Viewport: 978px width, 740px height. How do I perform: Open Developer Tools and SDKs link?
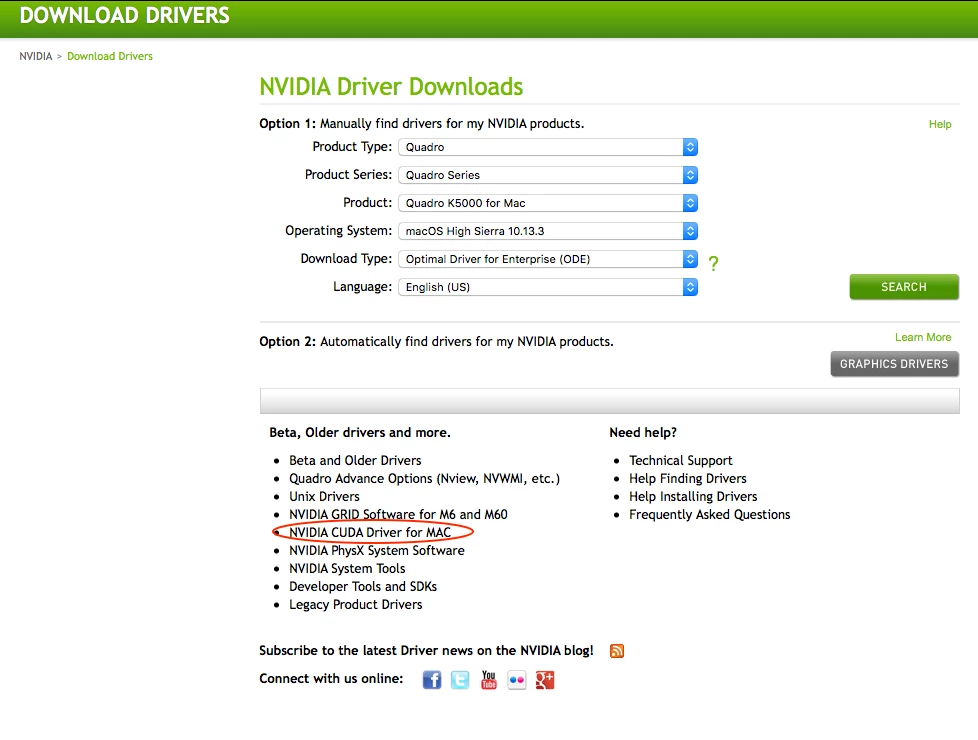(x=363, y=587)
